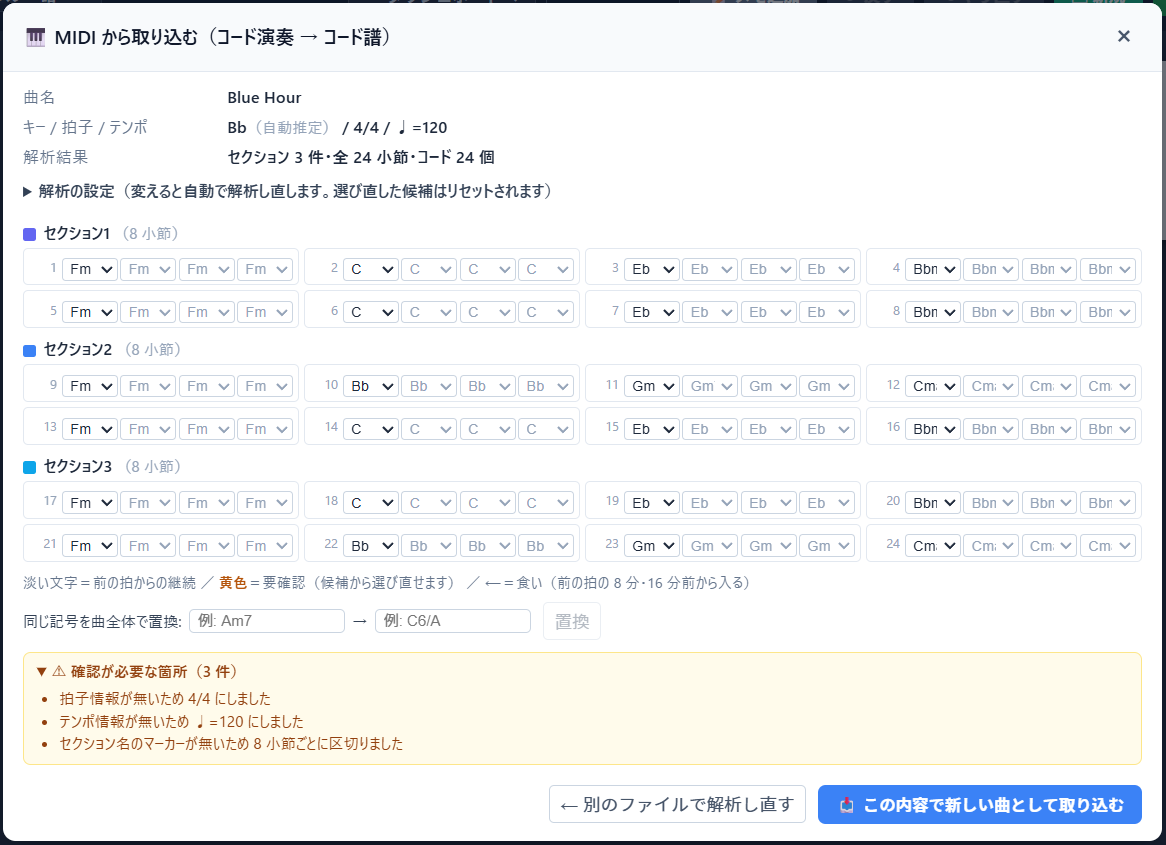Close the MIDI import dialog
1166x845 pixels.
pyautogui.click(x=1124, y=36)
